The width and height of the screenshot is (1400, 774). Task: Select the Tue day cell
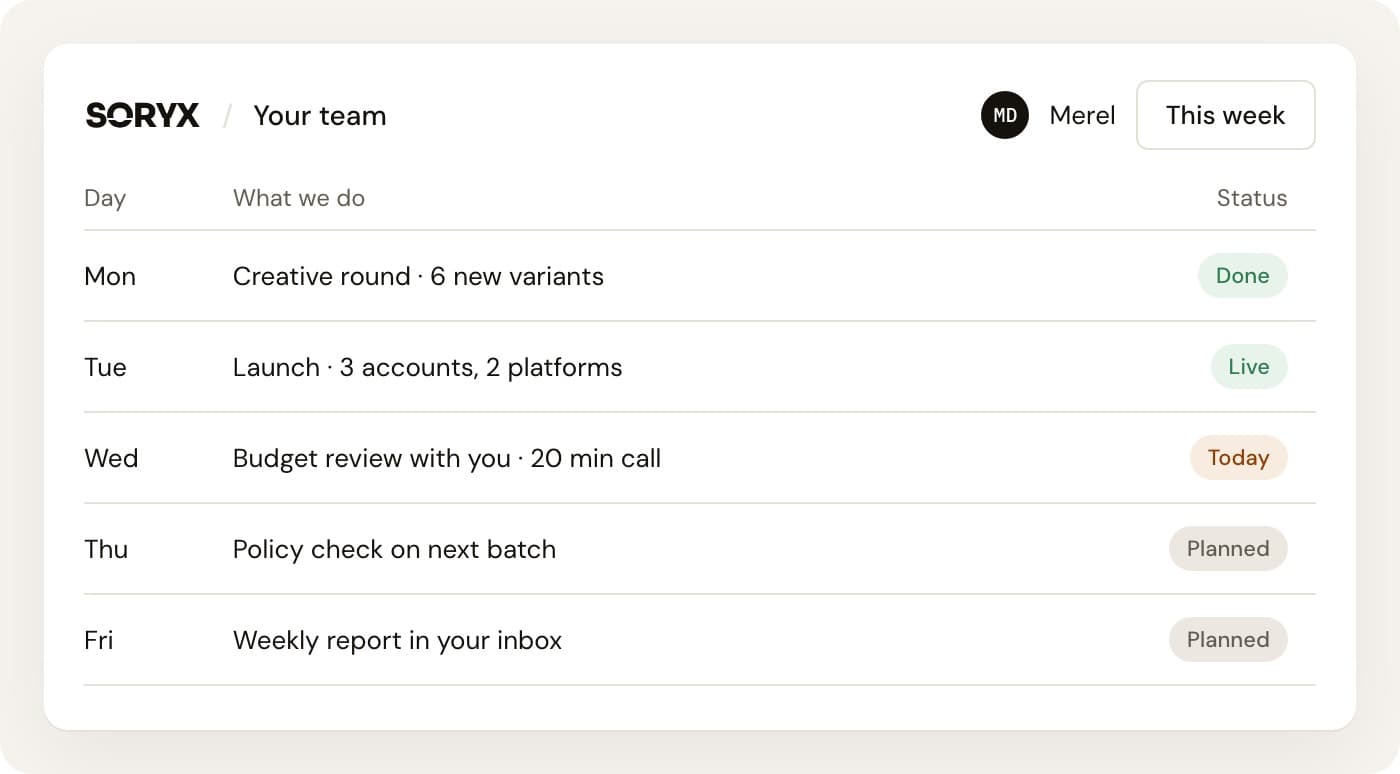[105, 367]
